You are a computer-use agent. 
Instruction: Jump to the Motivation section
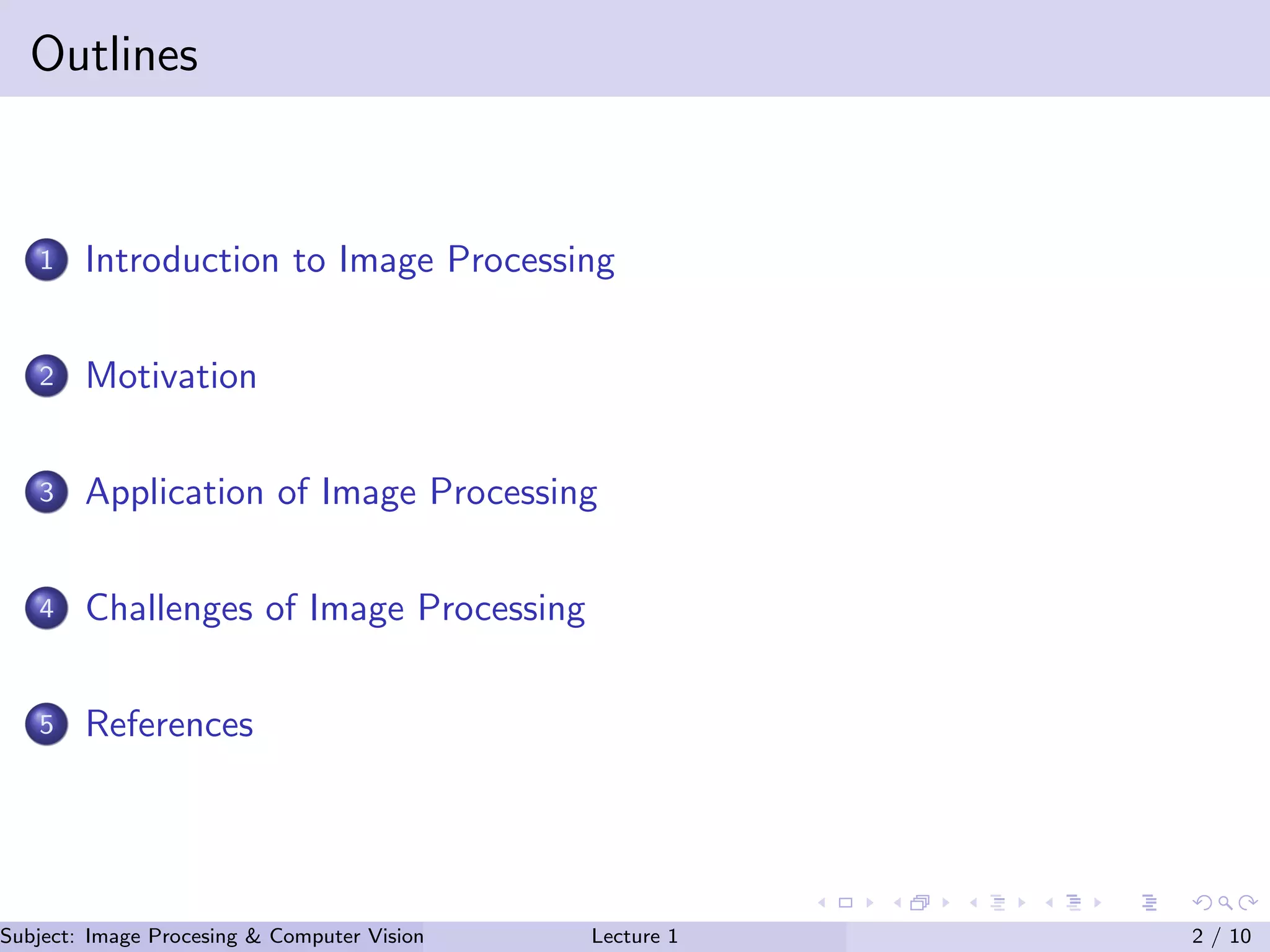pos(171,376)
